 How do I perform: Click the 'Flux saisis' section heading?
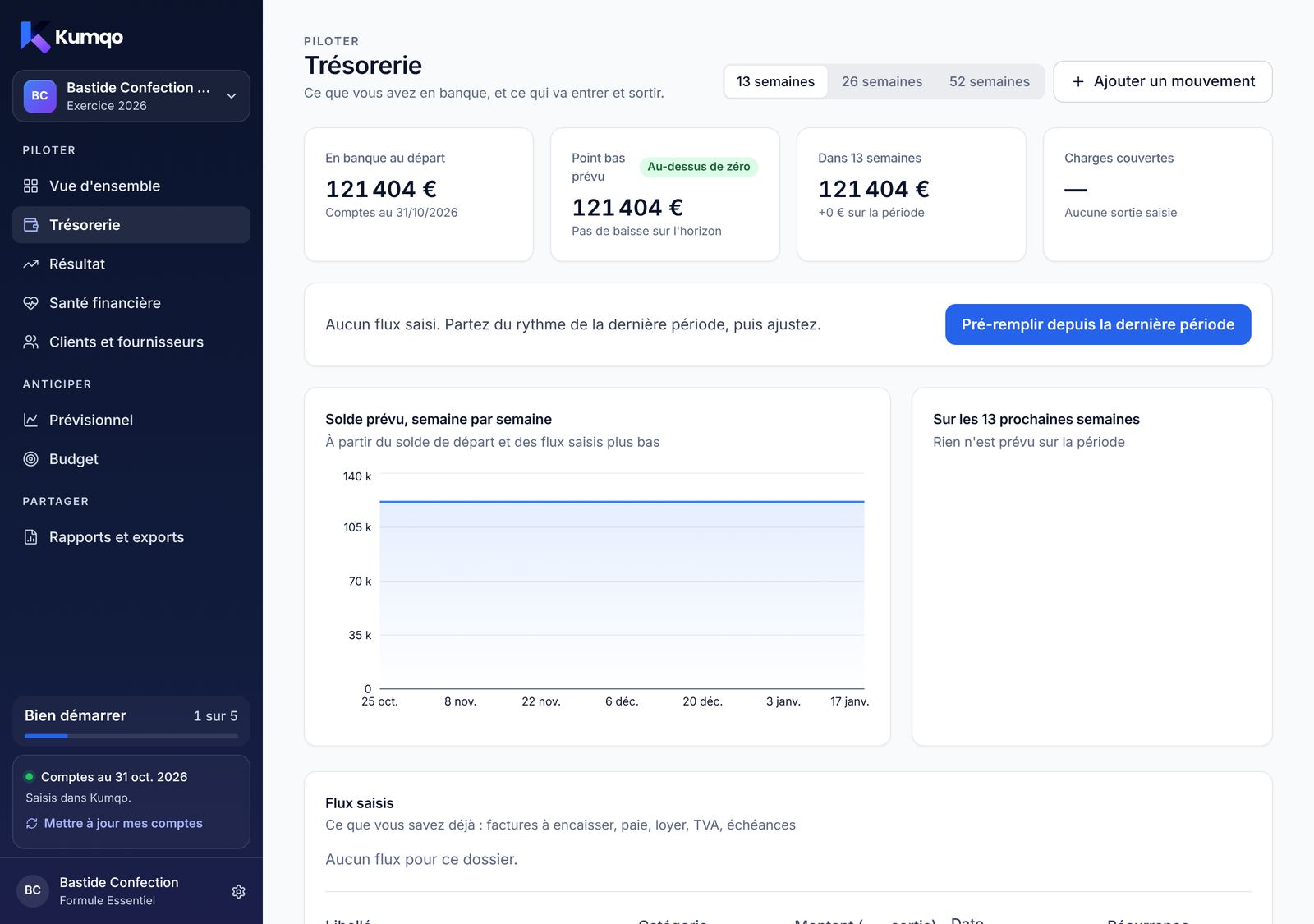click(360, 803)
